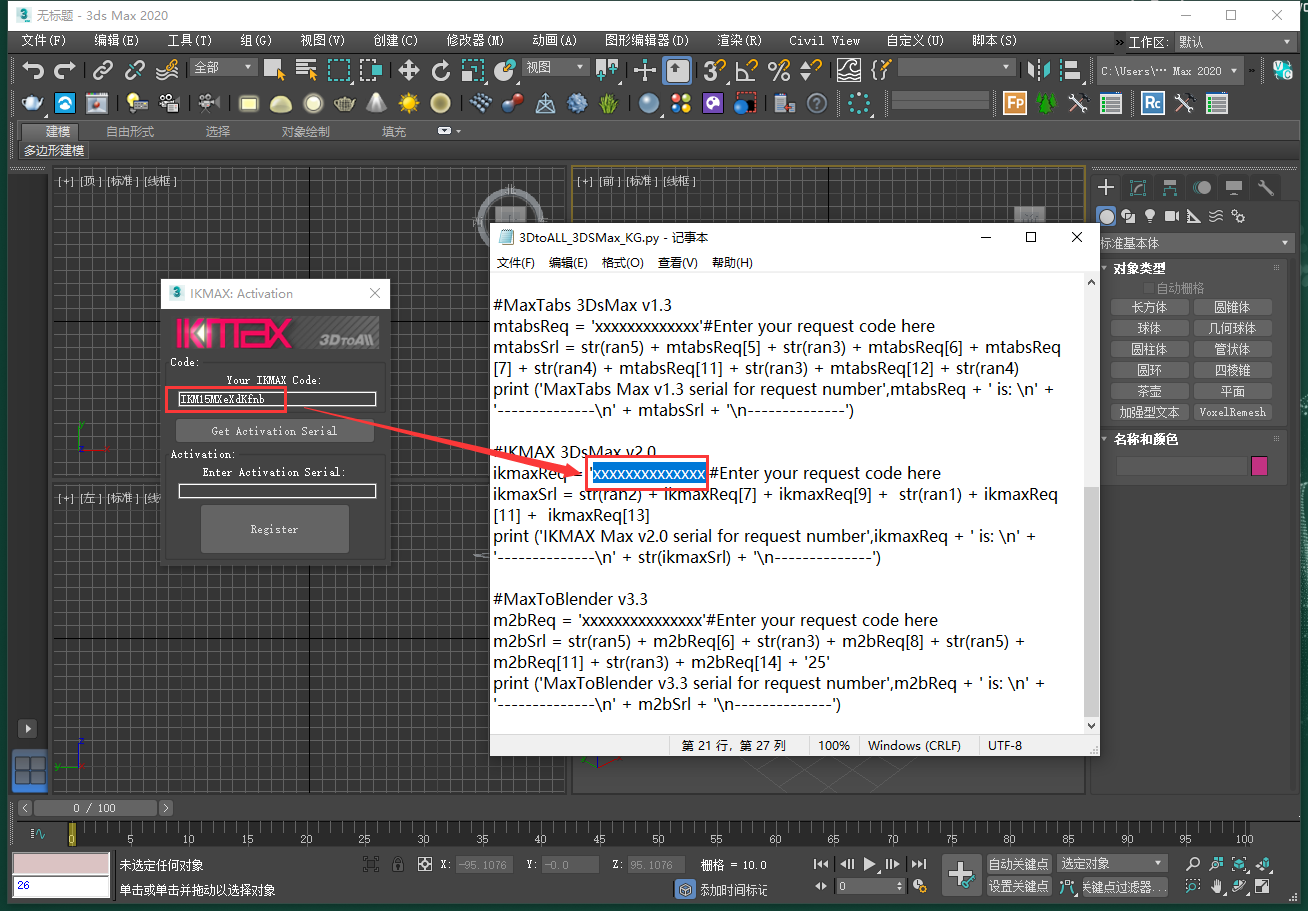Click the Enter Activation Serial input field
This screenshot has width=1308, height=911.
click(277, 491)
